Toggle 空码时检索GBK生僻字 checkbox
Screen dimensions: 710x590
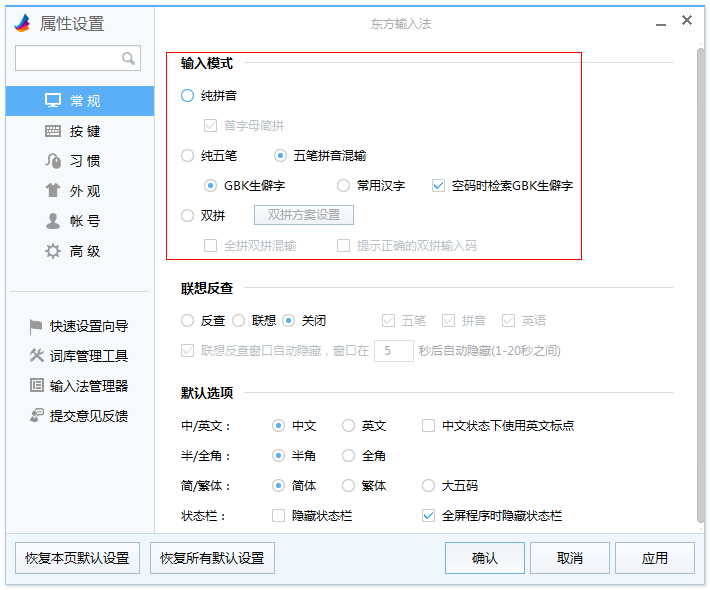coord(438,186)
